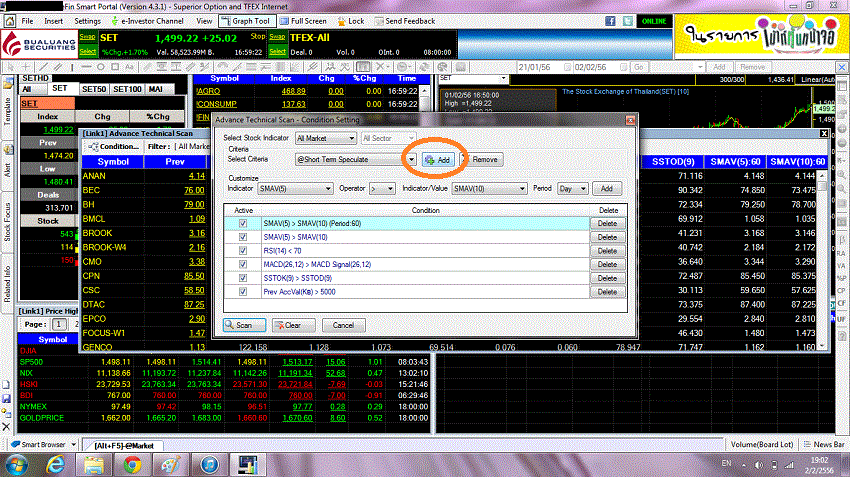This screenshot has width=850, height=477.
Task: Expand the @Short Term Speculate criteria dropdown
Action: click(x=411, y=159)
